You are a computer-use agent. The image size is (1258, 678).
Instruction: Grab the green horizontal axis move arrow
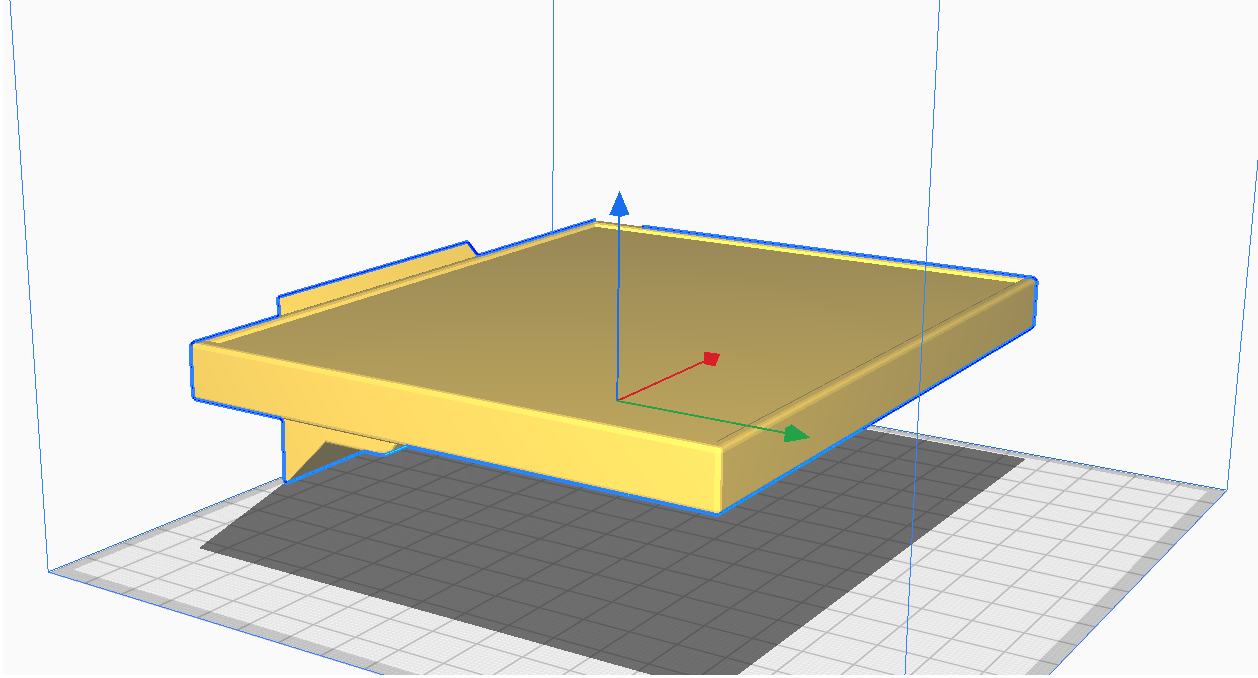(x=796, y=433)
